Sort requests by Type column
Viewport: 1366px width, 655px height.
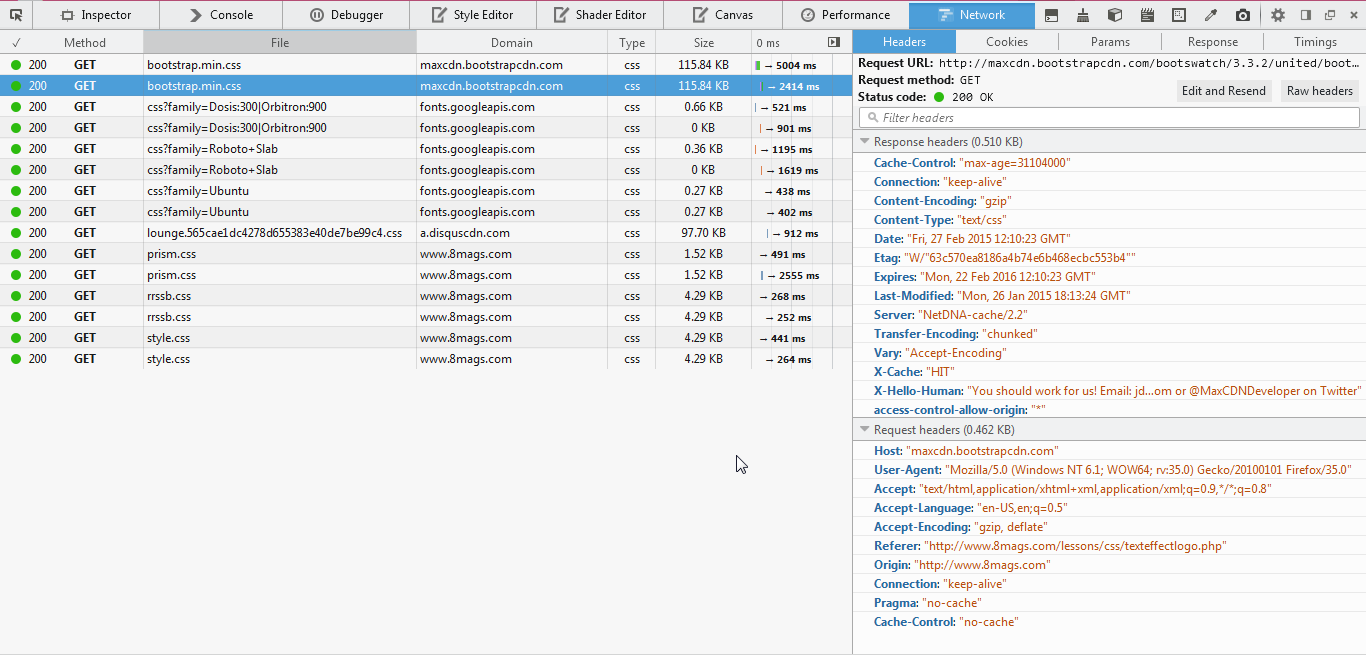[x=632, y=43]
